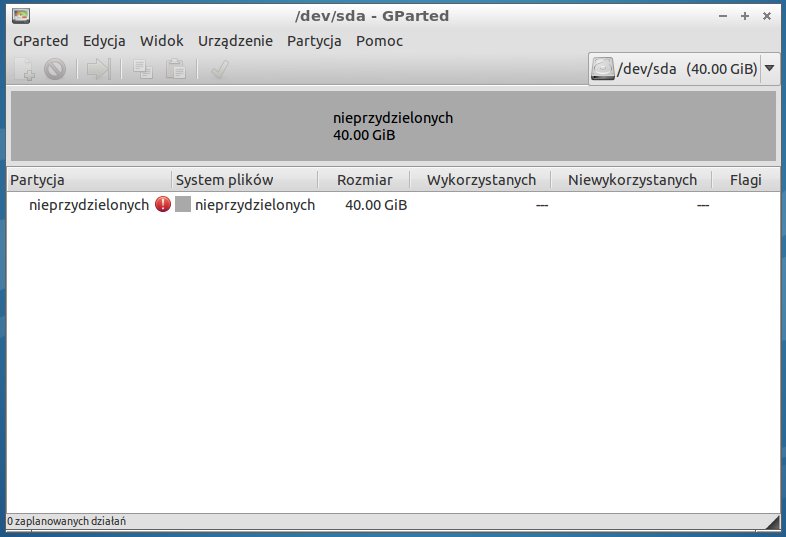Screen dimensions: 786x537
Task: Click the Rozmiar column header
Action: click(364, 180)
